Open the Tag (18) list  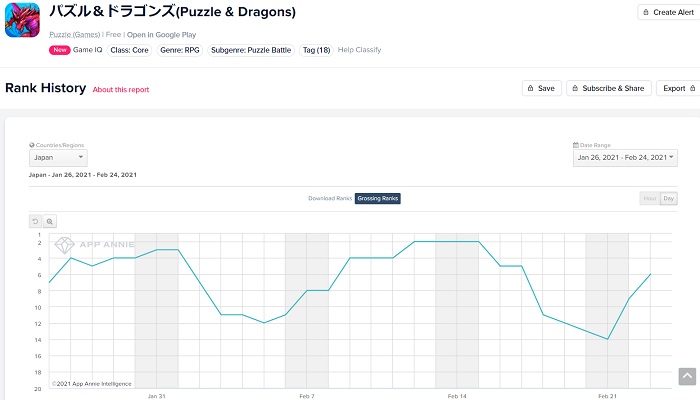[317, 50]
